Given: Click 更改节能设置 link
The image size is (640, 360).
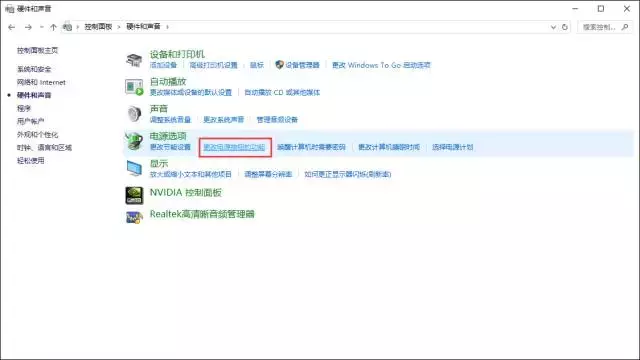Looking at the screenshot, I should (x=170, y=147).
